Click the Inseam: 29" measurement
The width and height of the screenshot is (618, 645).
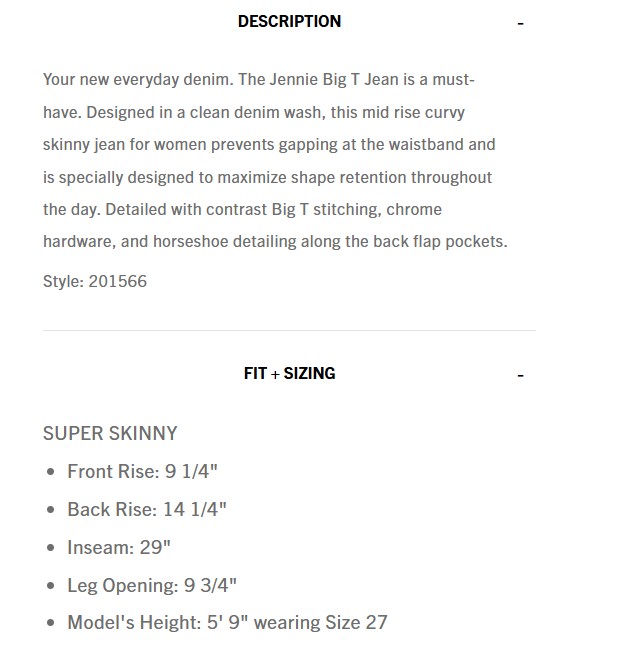[x=119, y=547]
